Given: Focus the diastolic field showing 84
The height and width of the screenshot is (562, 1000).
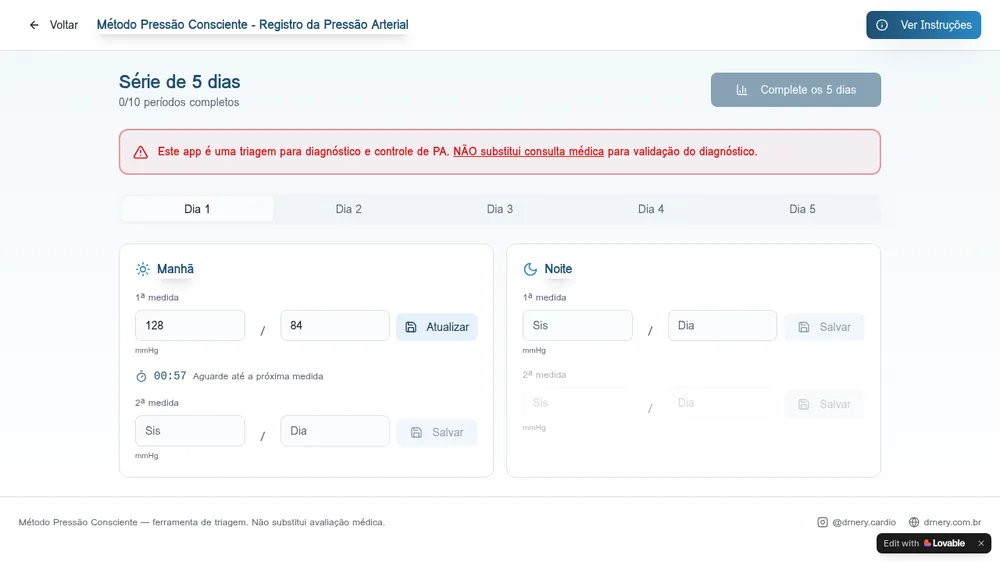Looking at the screenshot, I should (x=335, y=325).
